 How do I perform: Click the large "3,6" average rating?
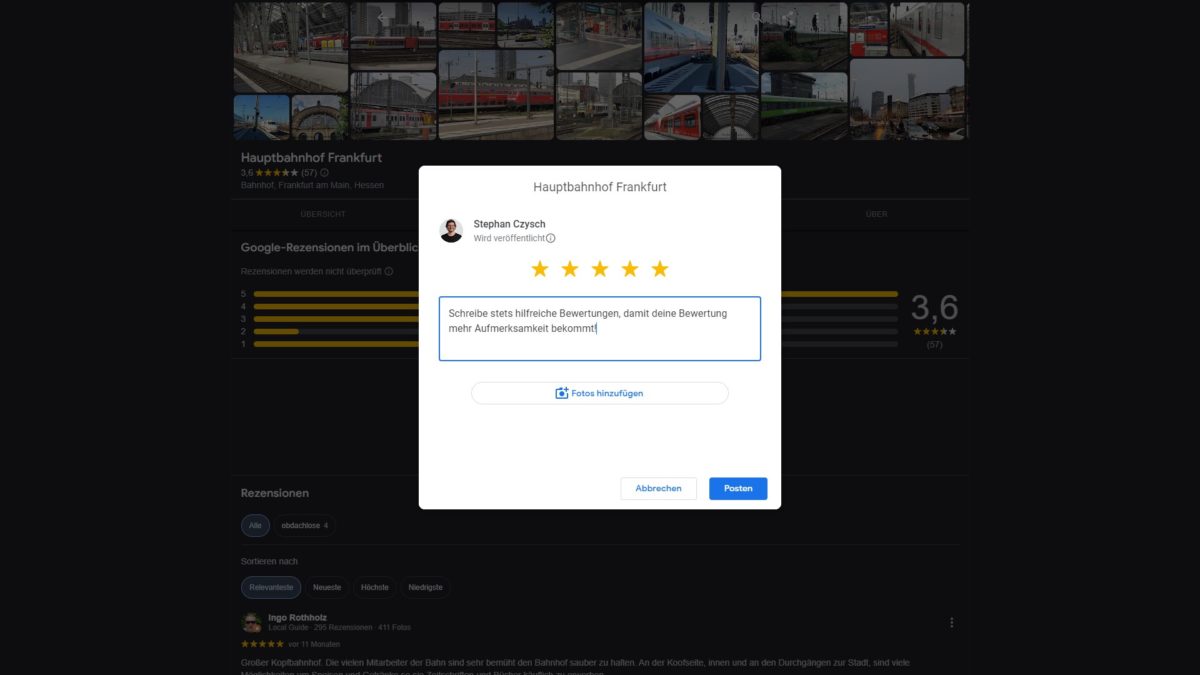[x=934, y=307]
